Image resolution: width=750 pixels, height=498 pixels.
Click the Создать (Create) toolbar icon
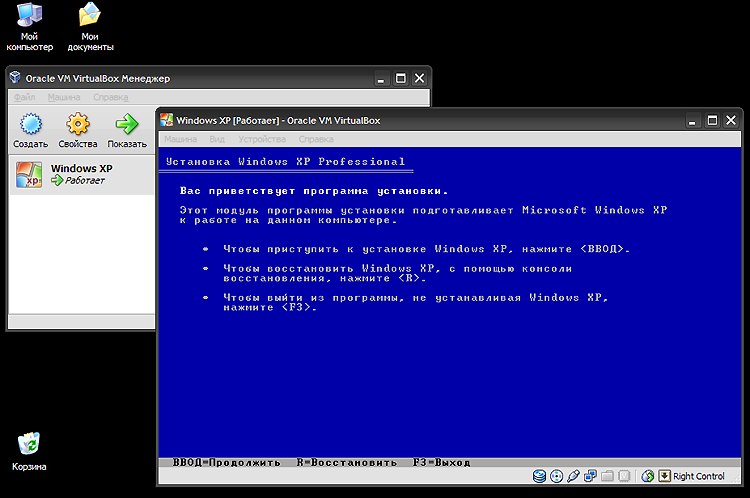(x=31, y=125)
